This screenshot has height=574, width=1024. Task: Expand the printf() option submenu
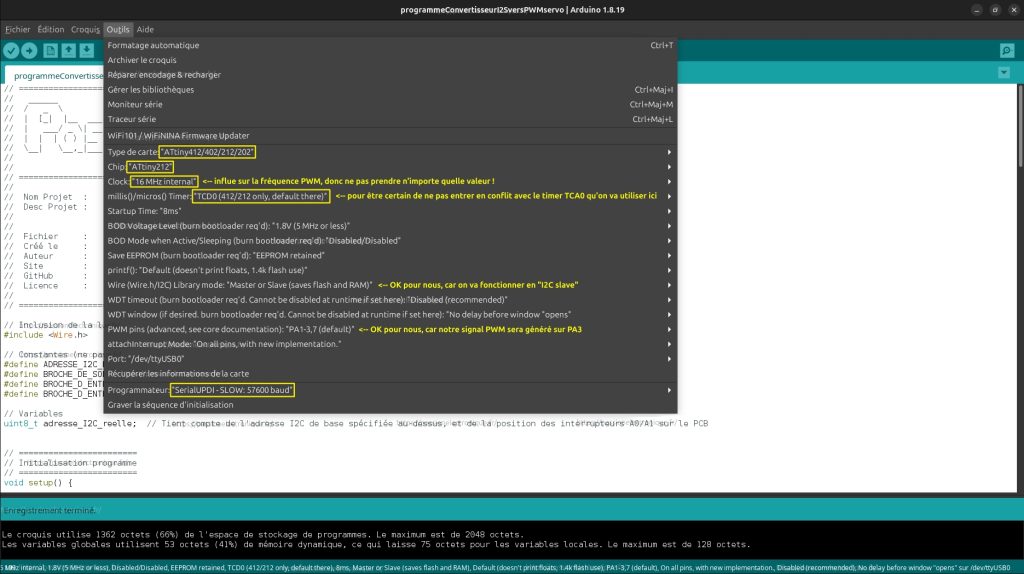(390, 270)
